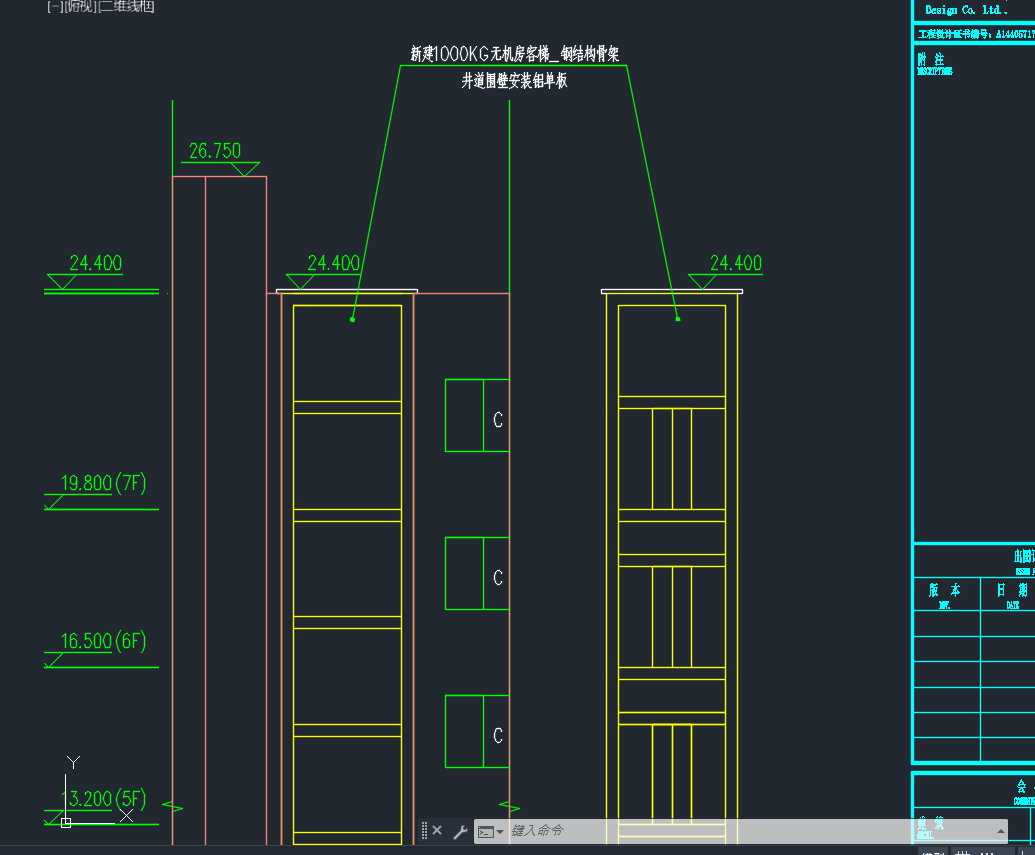Open the [-] viewport controls menu

pos(55,6)
